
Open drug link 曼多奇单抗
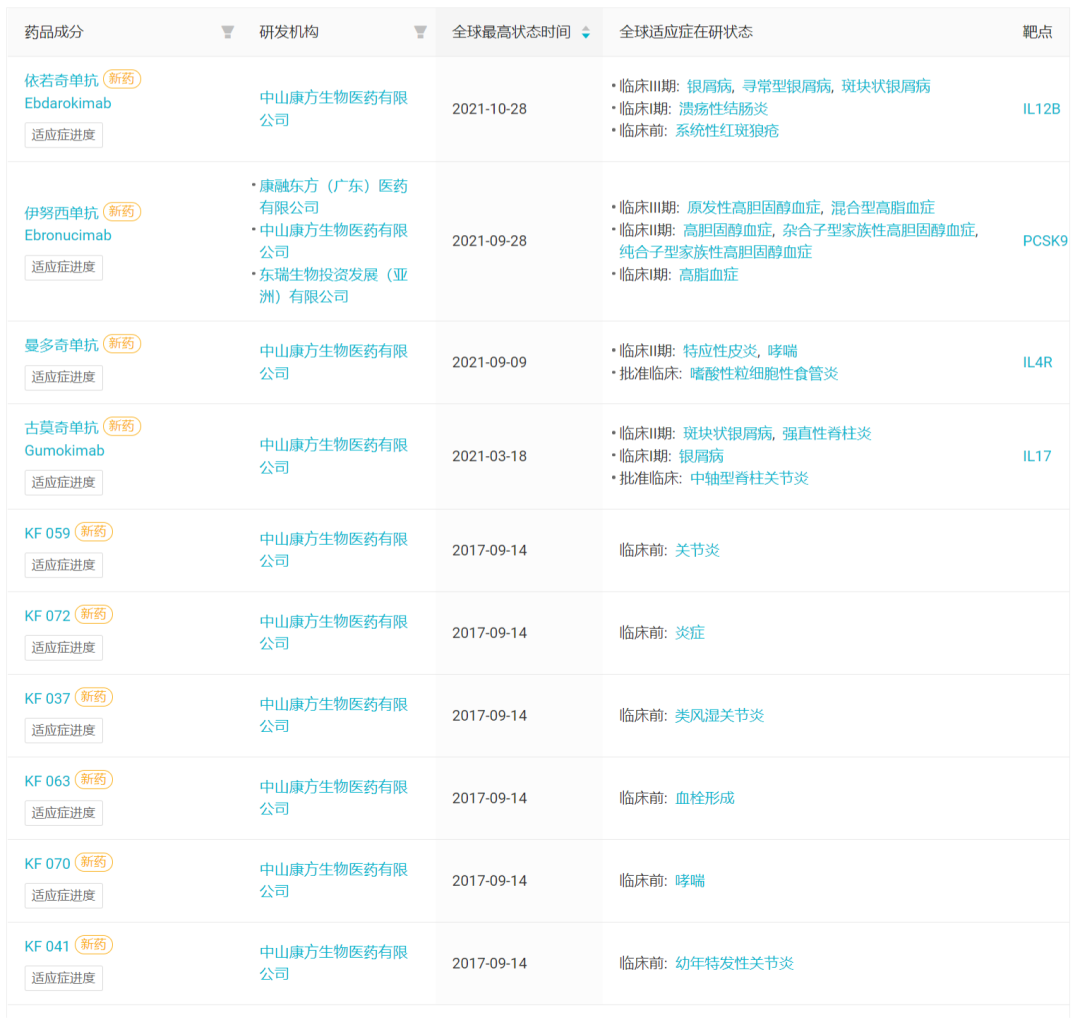pyautogui.click(x=61, y=345)
